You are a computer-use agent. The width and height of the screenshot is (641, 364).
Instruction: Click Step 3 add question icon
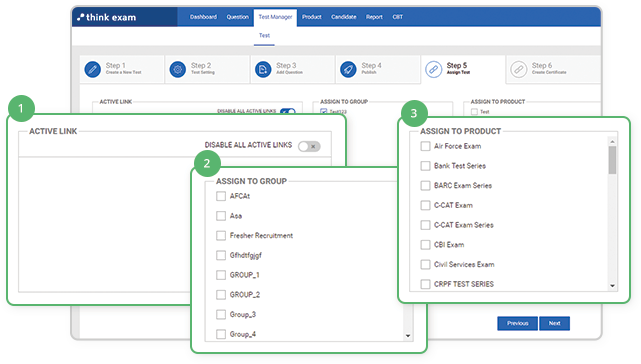263,69
